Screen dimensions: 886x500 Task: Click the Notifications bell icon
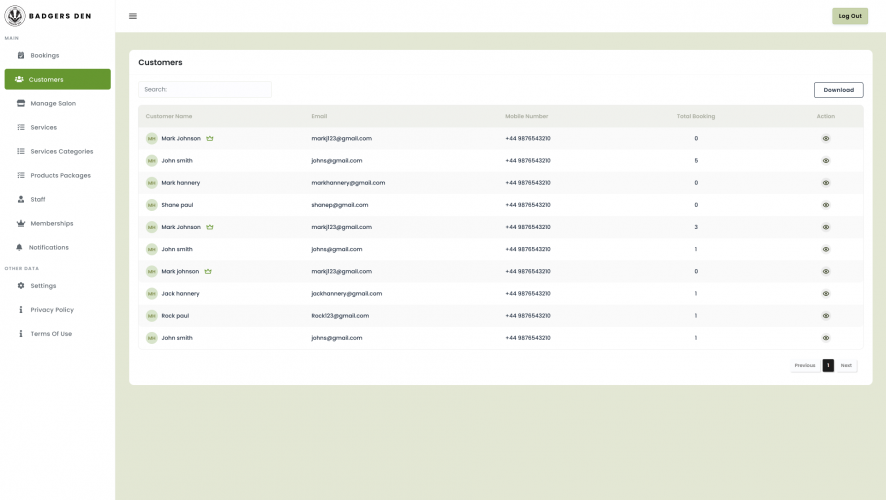click(x=19, y=247)
